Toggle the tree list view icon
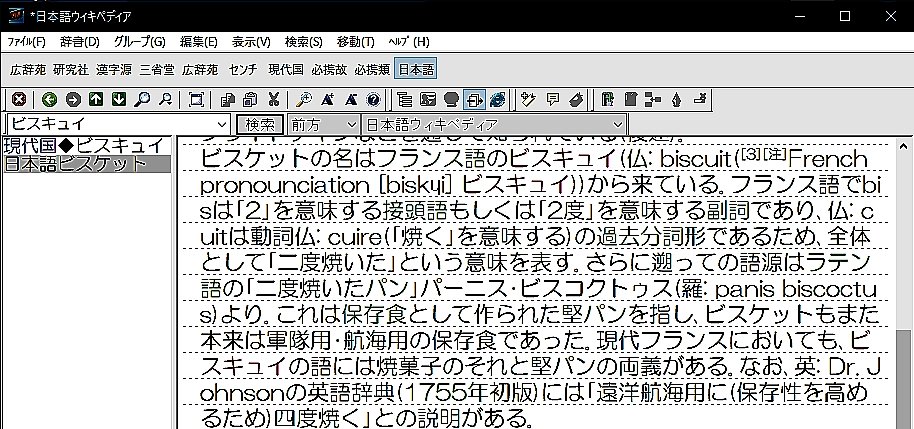Image resolution: width=914 pixels, height=429 pixels. click(x=404, y=100)
